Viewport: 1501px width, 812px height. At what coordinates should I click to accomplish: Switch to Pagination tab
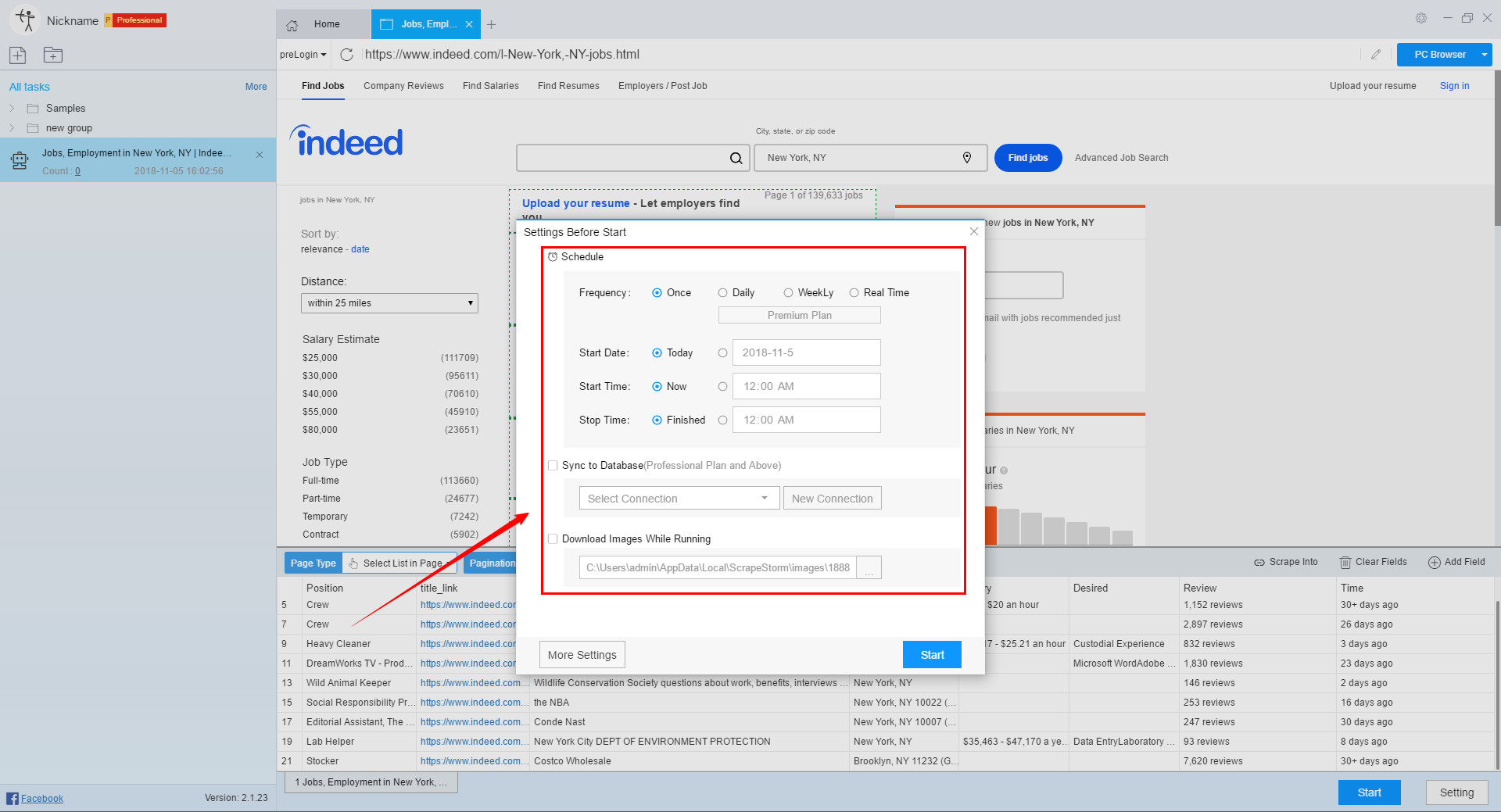click(491, 563)
